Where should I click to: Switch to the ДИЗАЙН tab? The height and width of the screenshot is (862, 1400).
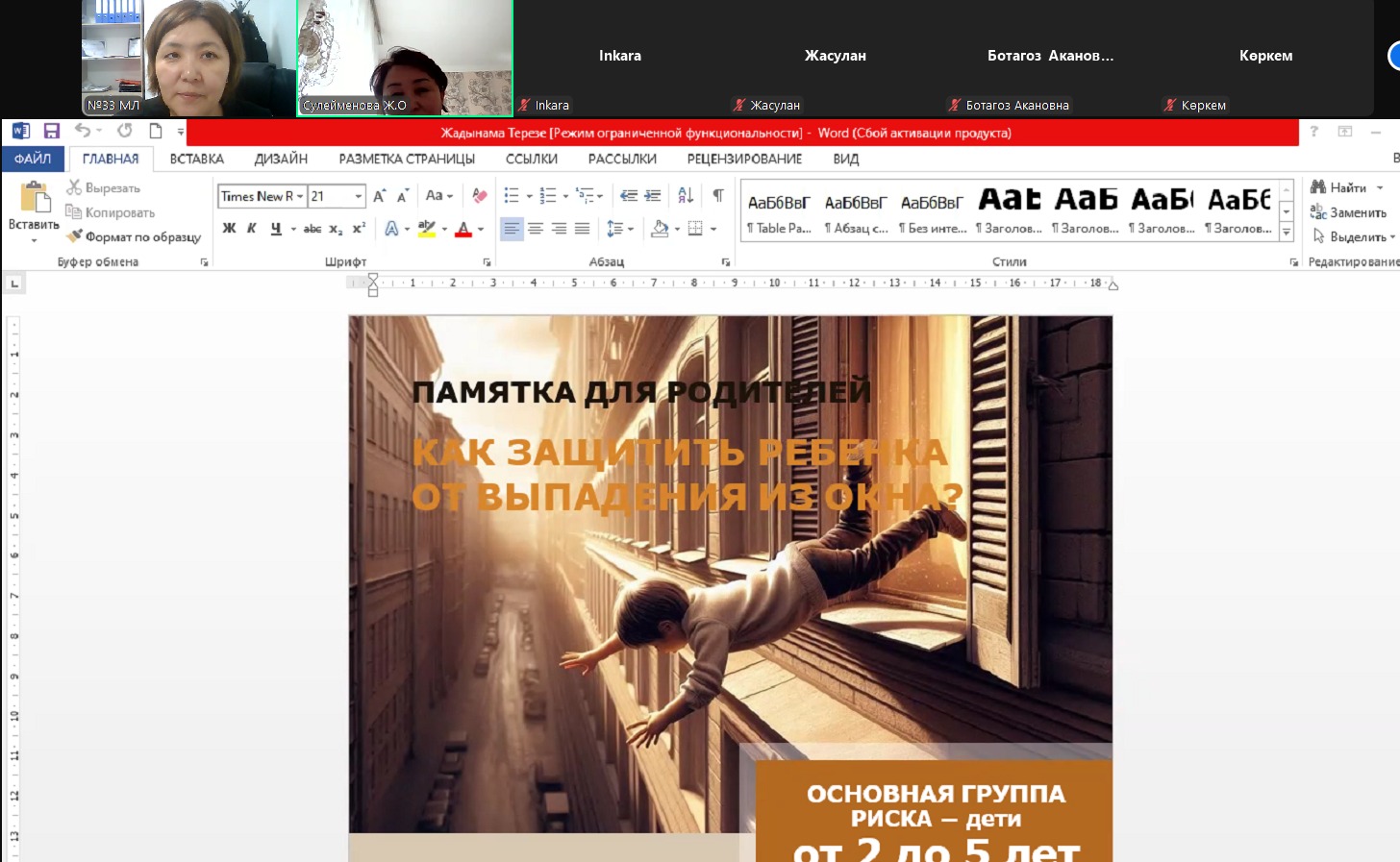[x=281, y=159]
